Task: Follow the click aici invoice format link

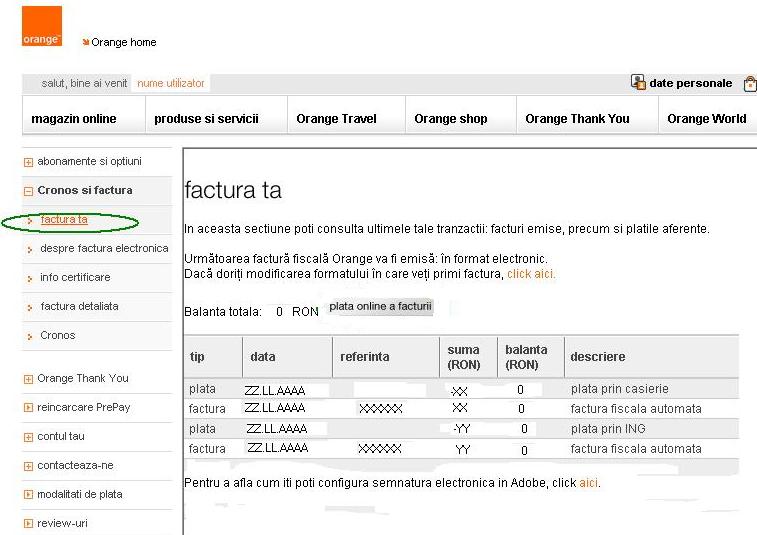Action: (530, 274)
